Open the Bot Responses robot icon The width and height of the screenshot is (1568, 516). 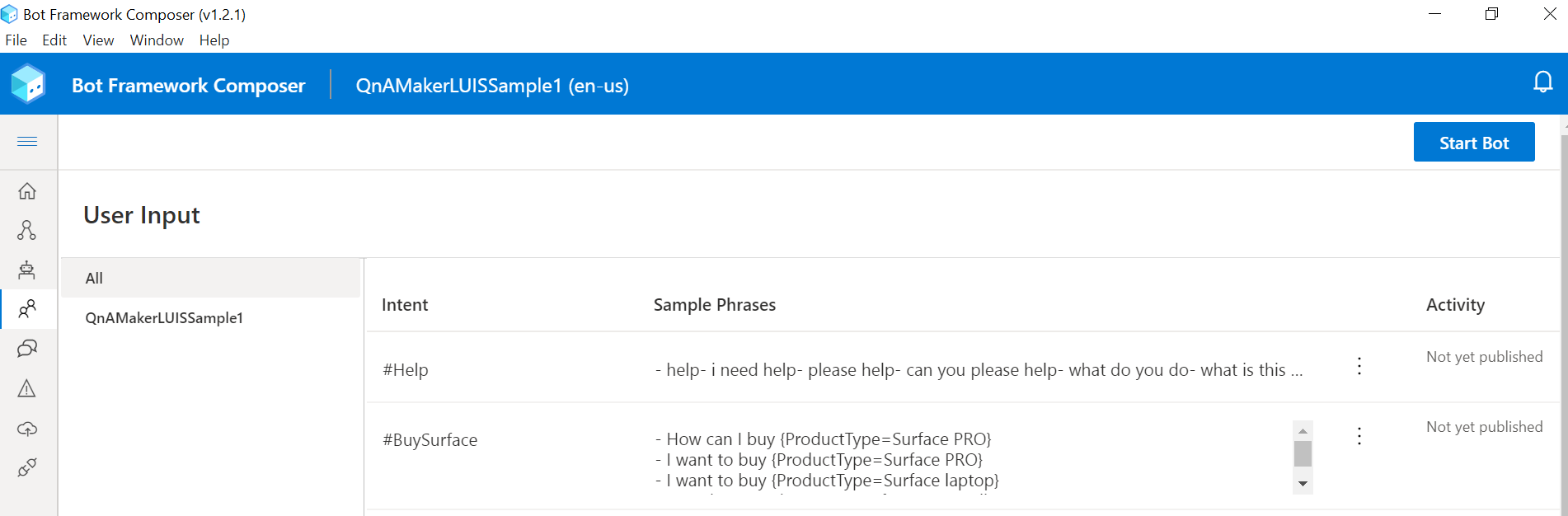pyautogui.click(x=27, y=270)
